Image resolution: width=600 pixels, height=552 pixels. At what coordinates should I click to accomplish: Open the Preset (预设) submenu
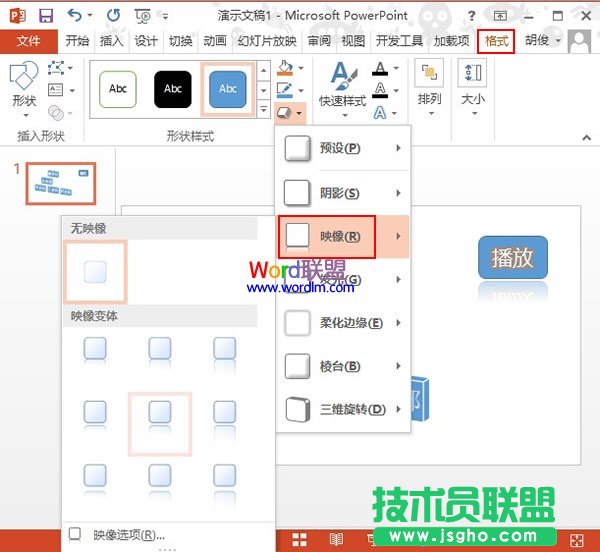point(343,148)
